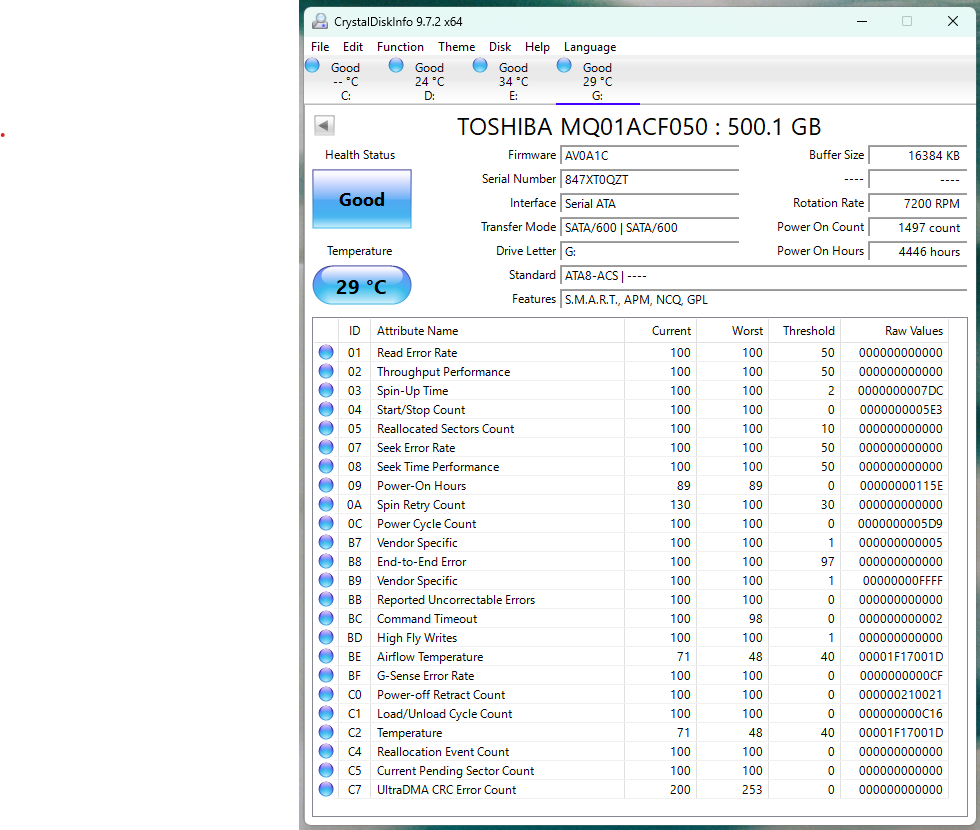Click status orb for Read Error Rate
Image resolution: width=980 pixels, height=830 pixels.
(x=326, y=353)
